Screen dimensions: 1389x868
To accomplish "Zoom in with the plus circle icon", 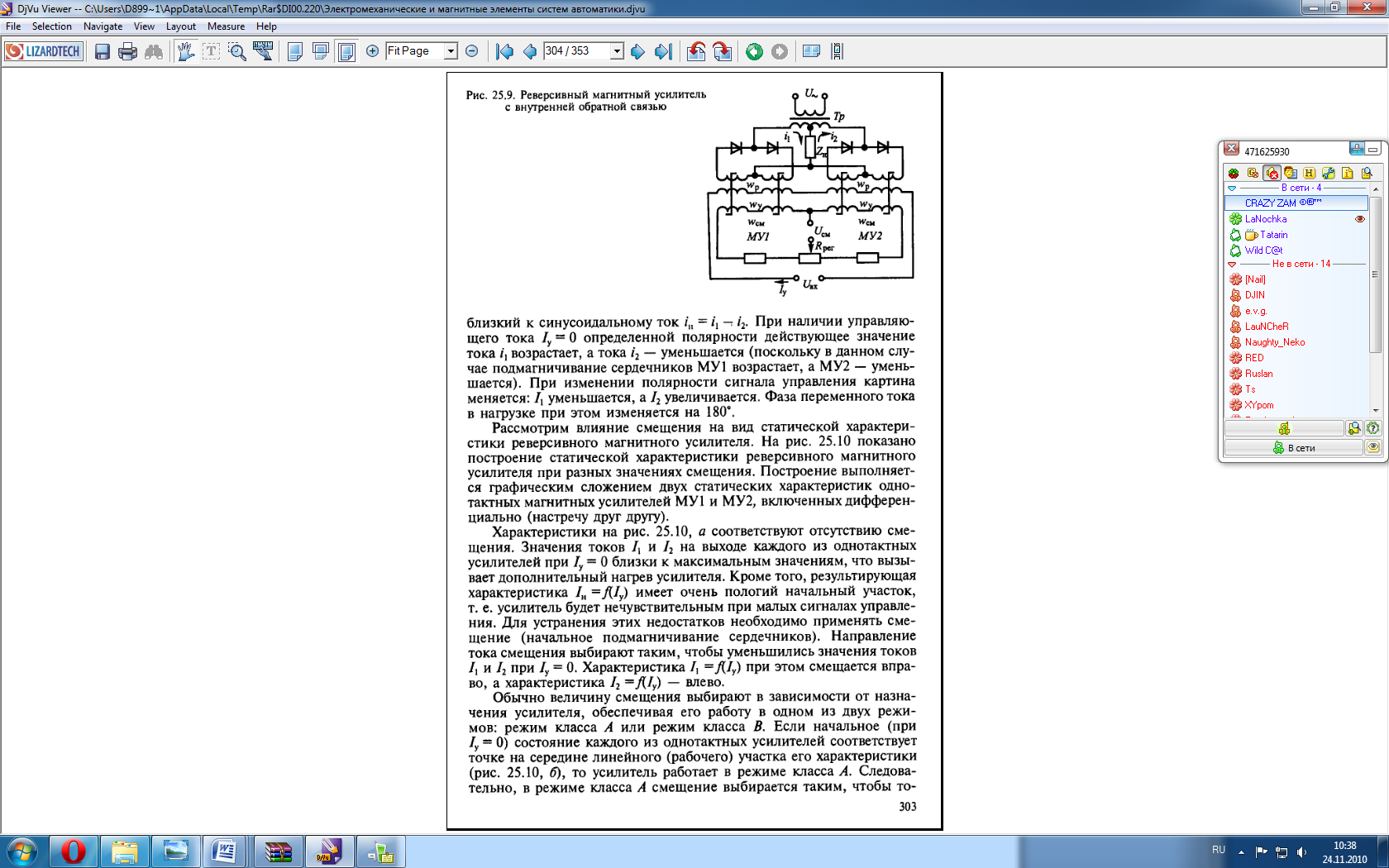I will click(373, 51).
